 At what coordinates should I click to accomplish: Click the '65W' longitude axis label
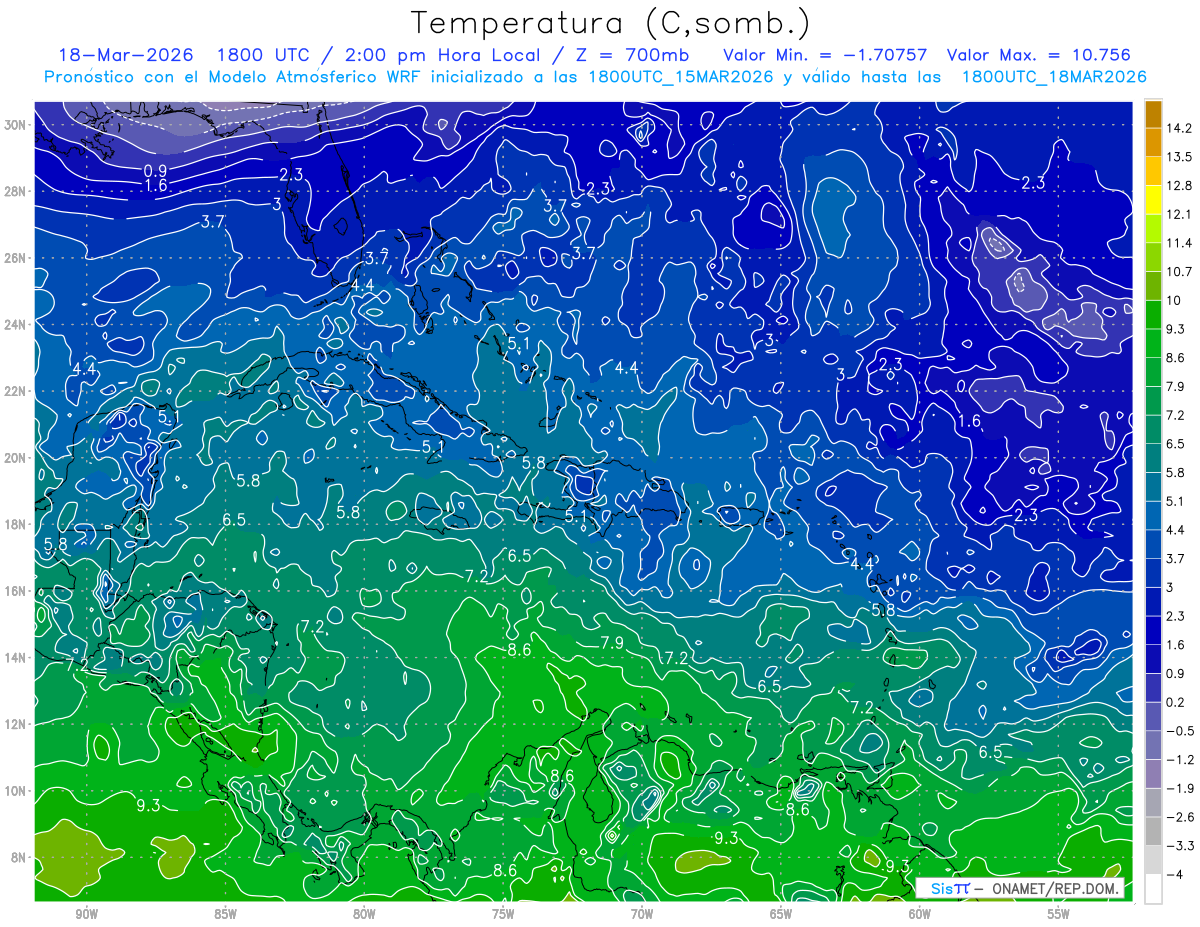[x=781, y=913]
